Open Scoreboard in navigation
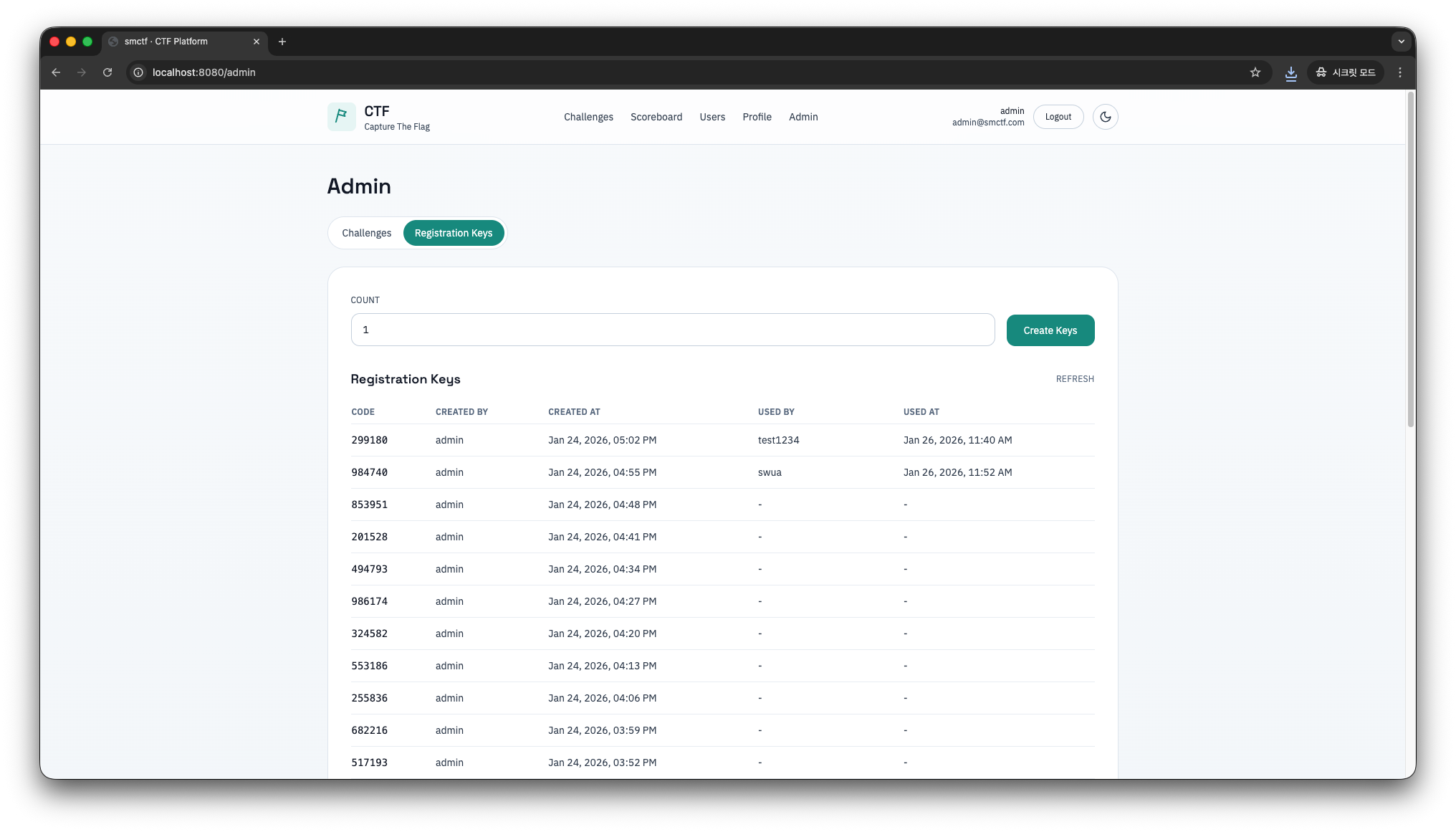This screenshot has height=832, width=1456. [x=656, y=117]
